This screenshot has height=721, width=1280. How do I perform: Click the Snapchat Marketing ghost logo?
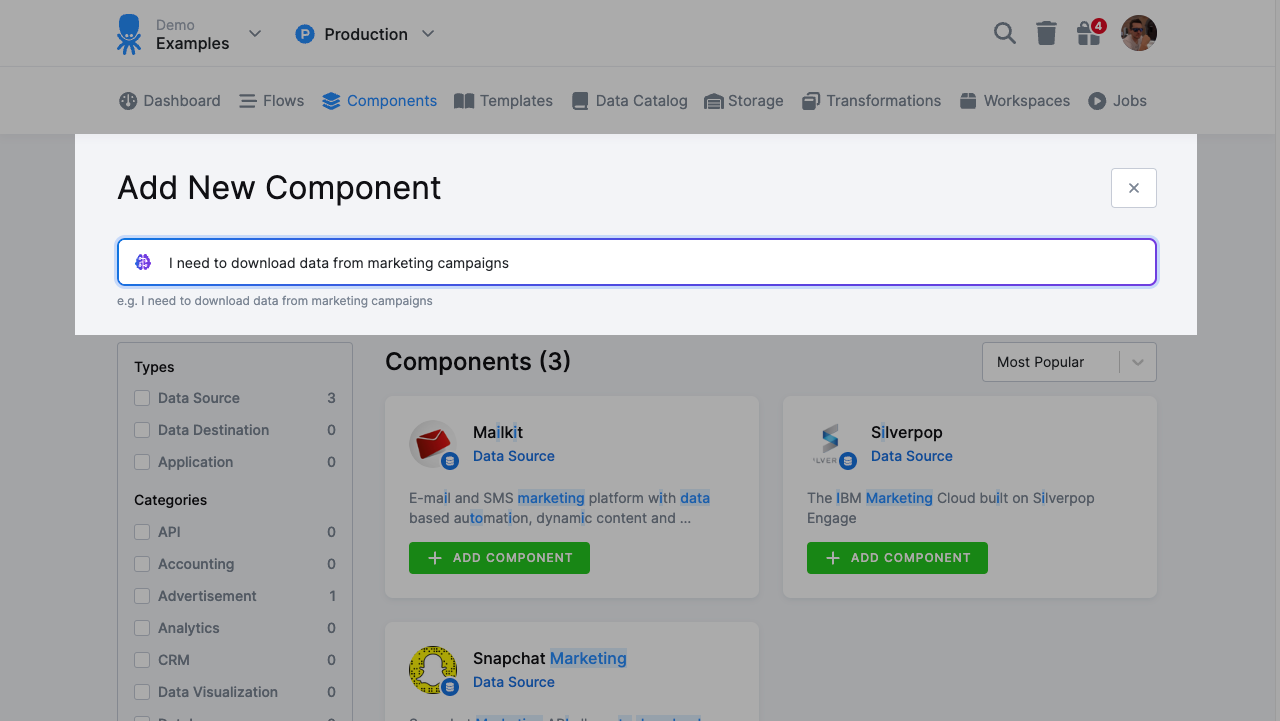point(433,669)
